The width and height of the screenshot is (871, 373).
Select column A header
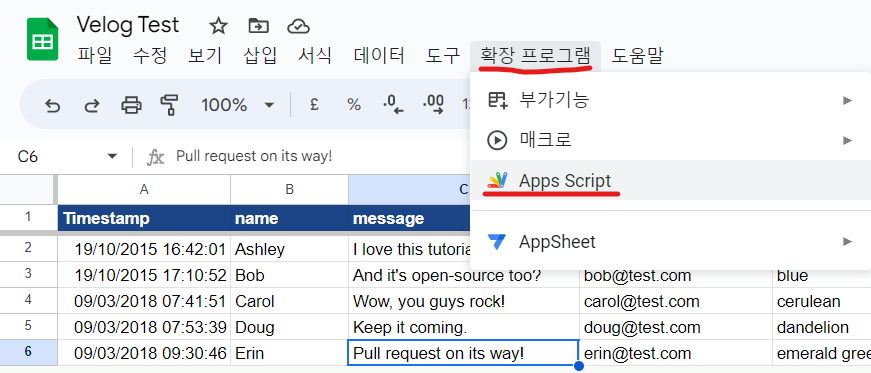click(x=144, y=190)
